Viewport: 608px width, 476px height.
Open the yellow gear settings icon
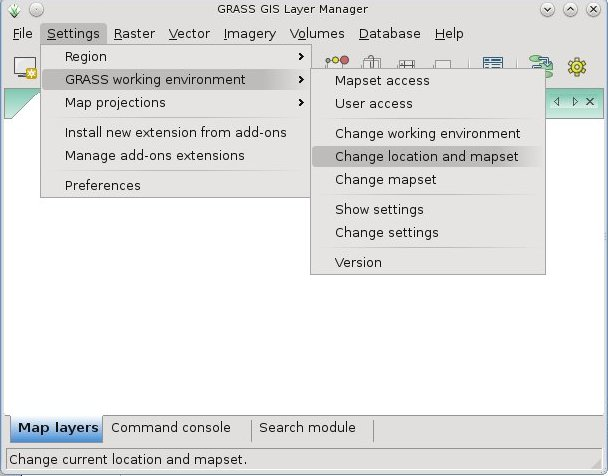(x=577, y=67)
